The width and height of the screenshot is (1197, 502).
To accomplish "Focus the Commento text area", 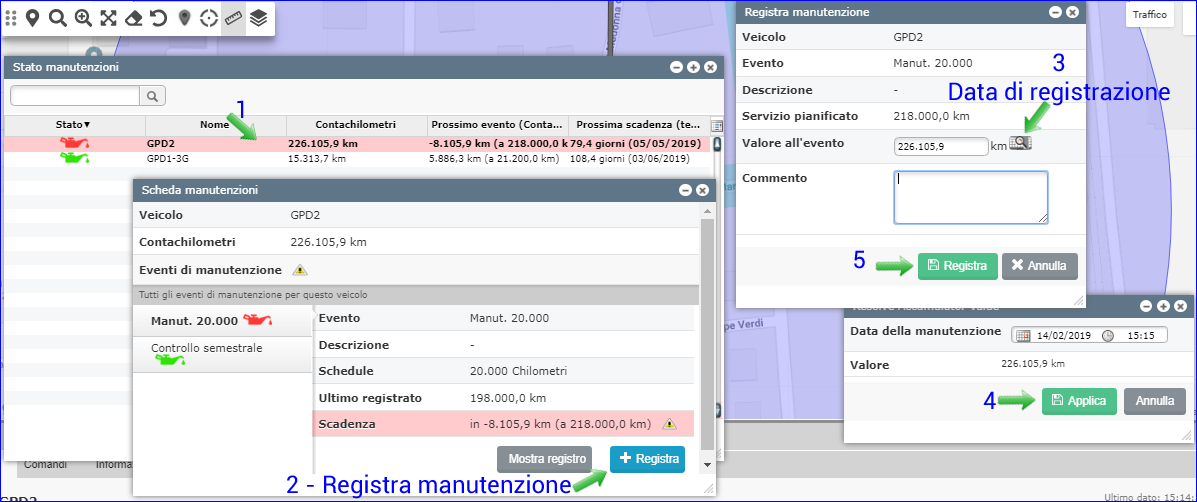I will (970, 197).
